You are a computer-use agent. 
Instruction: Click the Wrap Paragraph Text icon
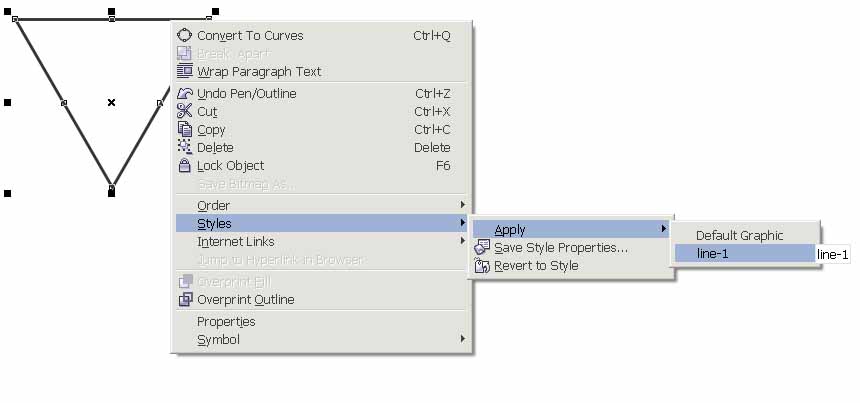(185, 71)
